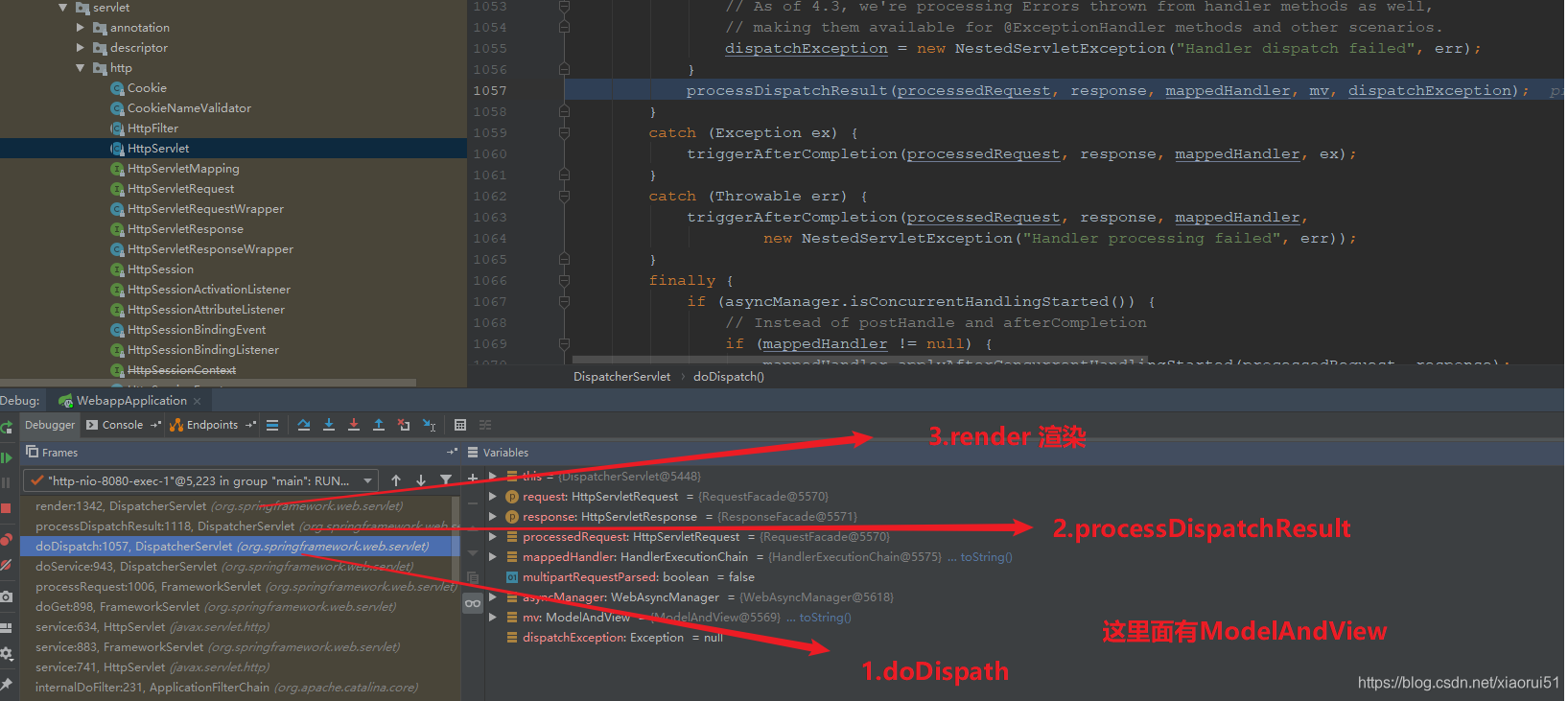This screenshot has height=701, width=1568.
Task: Click the Step Over icon
Action: pyautogui.click(x=304, y=425)
